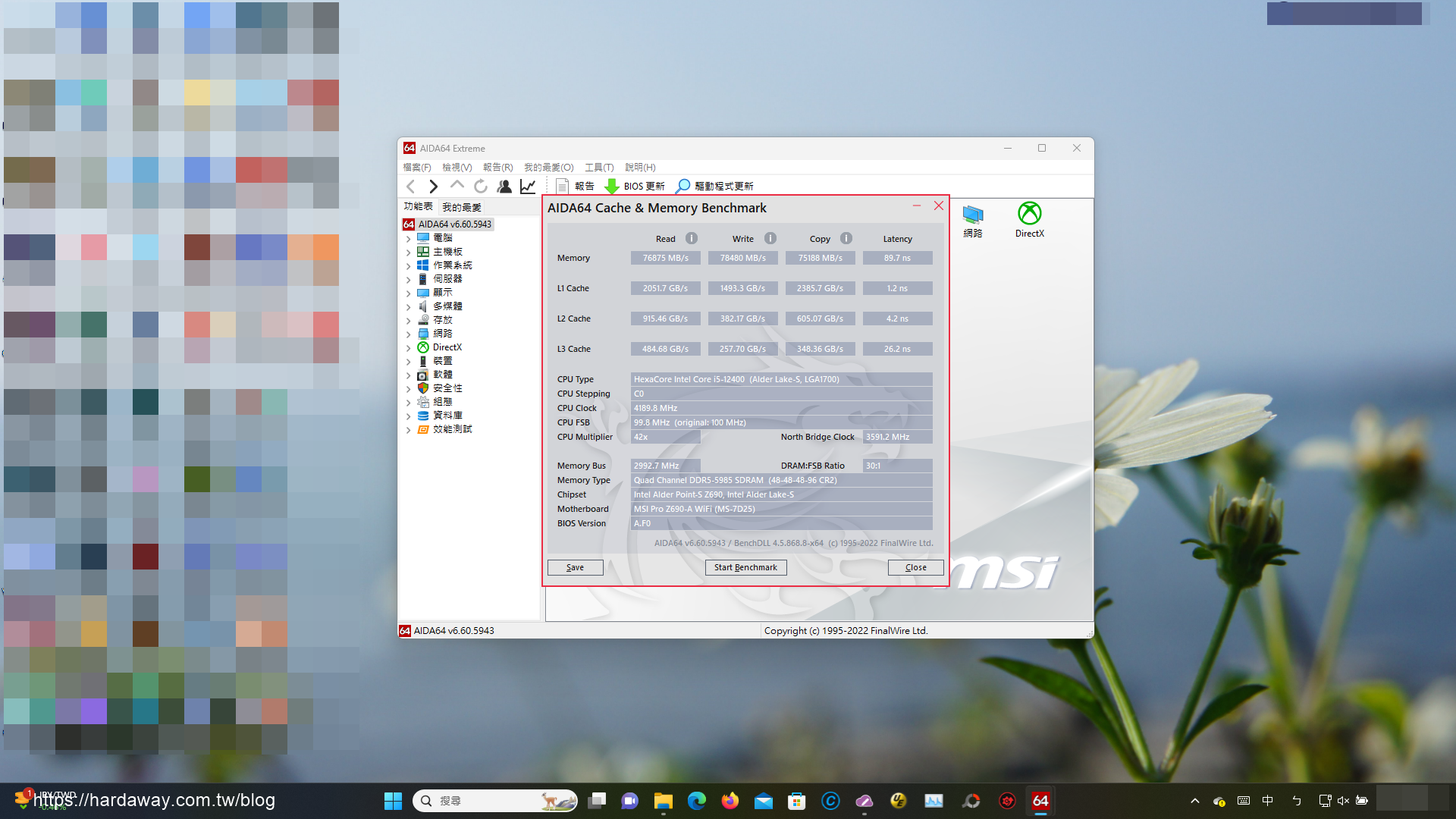The height and width of the screenshot is (819, 1456).
Task: Click the CPU Type field value
Action: coord(781,379)
